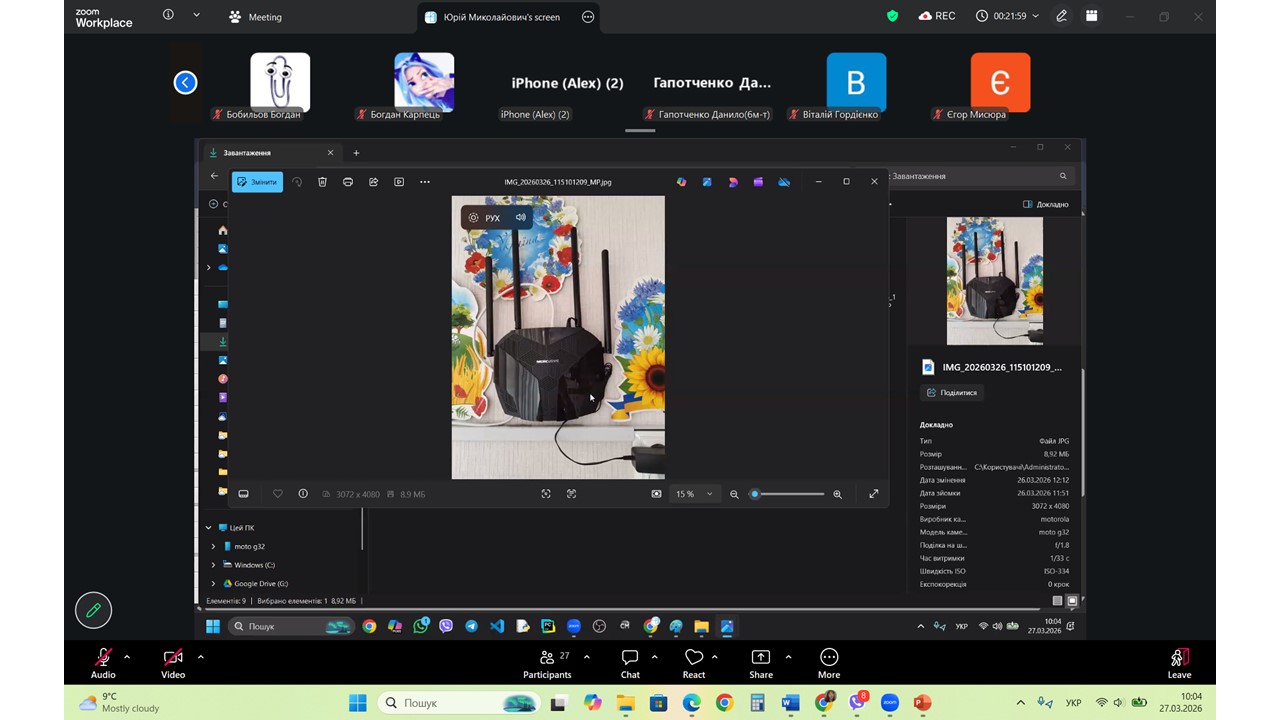
Task: Open the green encryption shield info
Action: pos(893,16)
